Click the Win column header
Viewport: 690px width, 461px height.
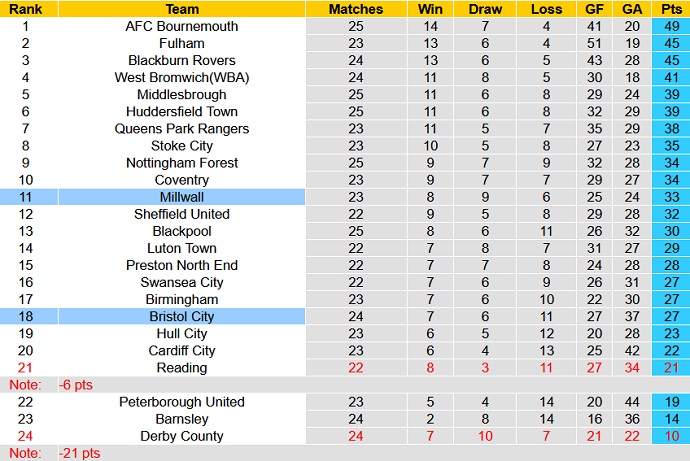pos(431,9)
